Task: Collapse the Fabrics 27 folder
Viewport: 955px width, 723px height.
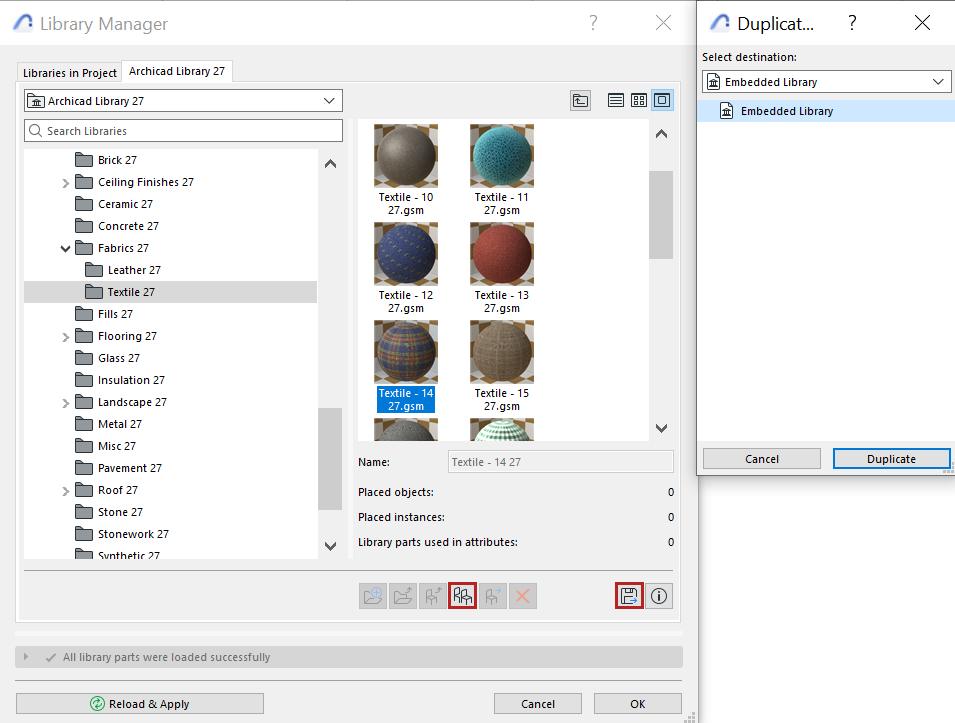Action: coord(65,247)
